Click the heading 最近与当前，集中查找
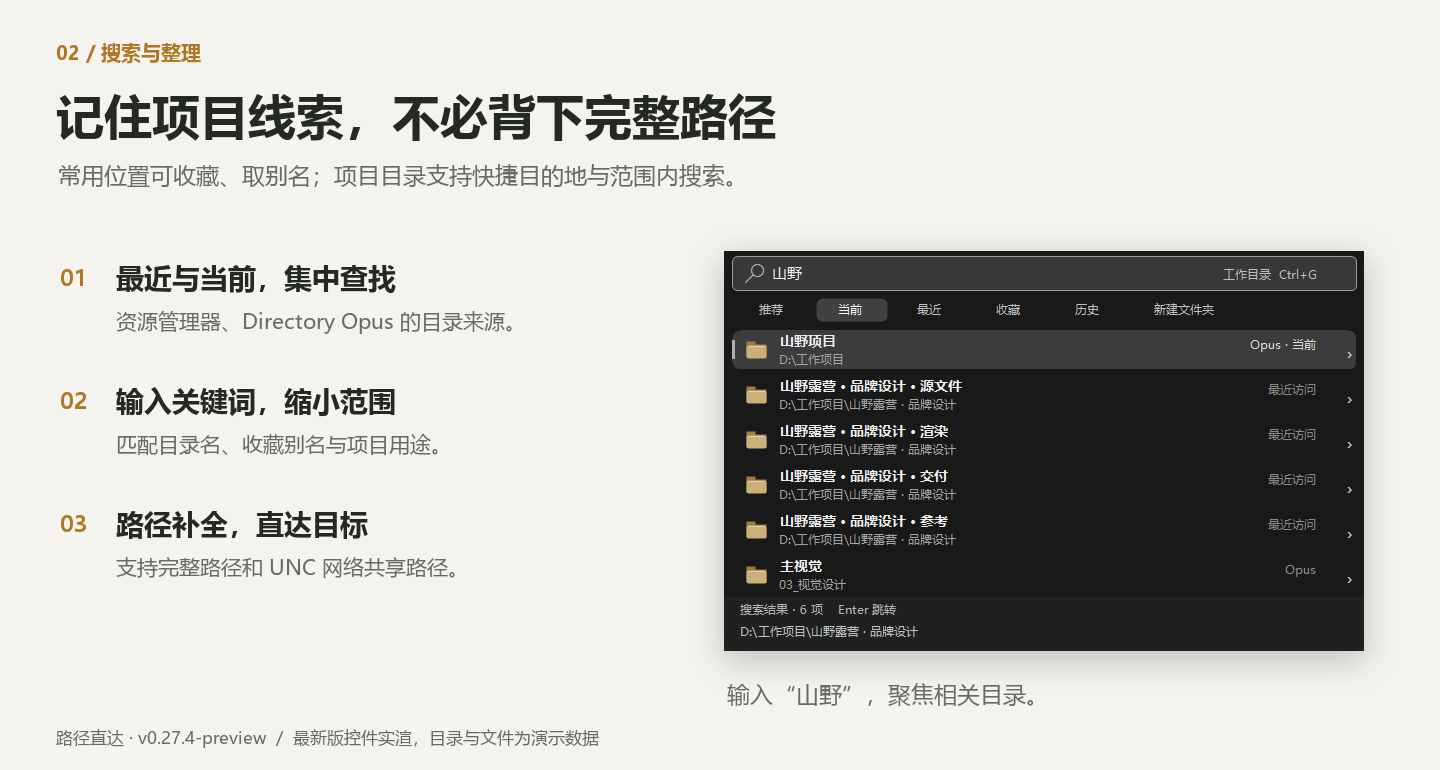The height and width of the screenshot is (770, 1440). (256, 279)
